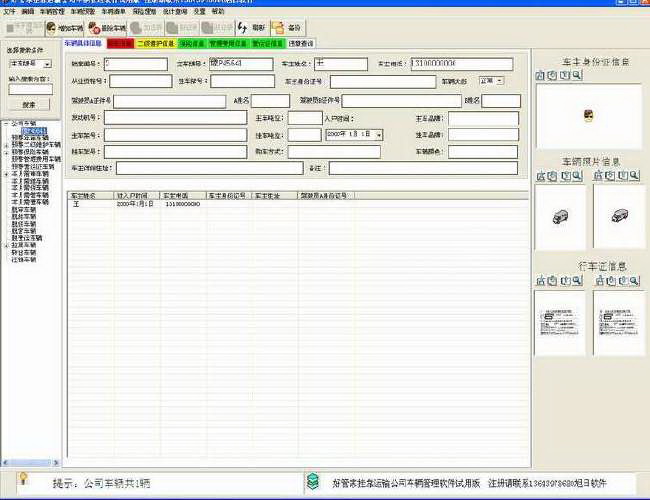Click load image icon above right vehicle photo
The height and width of the screenshot is (500, 650).
click(598, 176)
